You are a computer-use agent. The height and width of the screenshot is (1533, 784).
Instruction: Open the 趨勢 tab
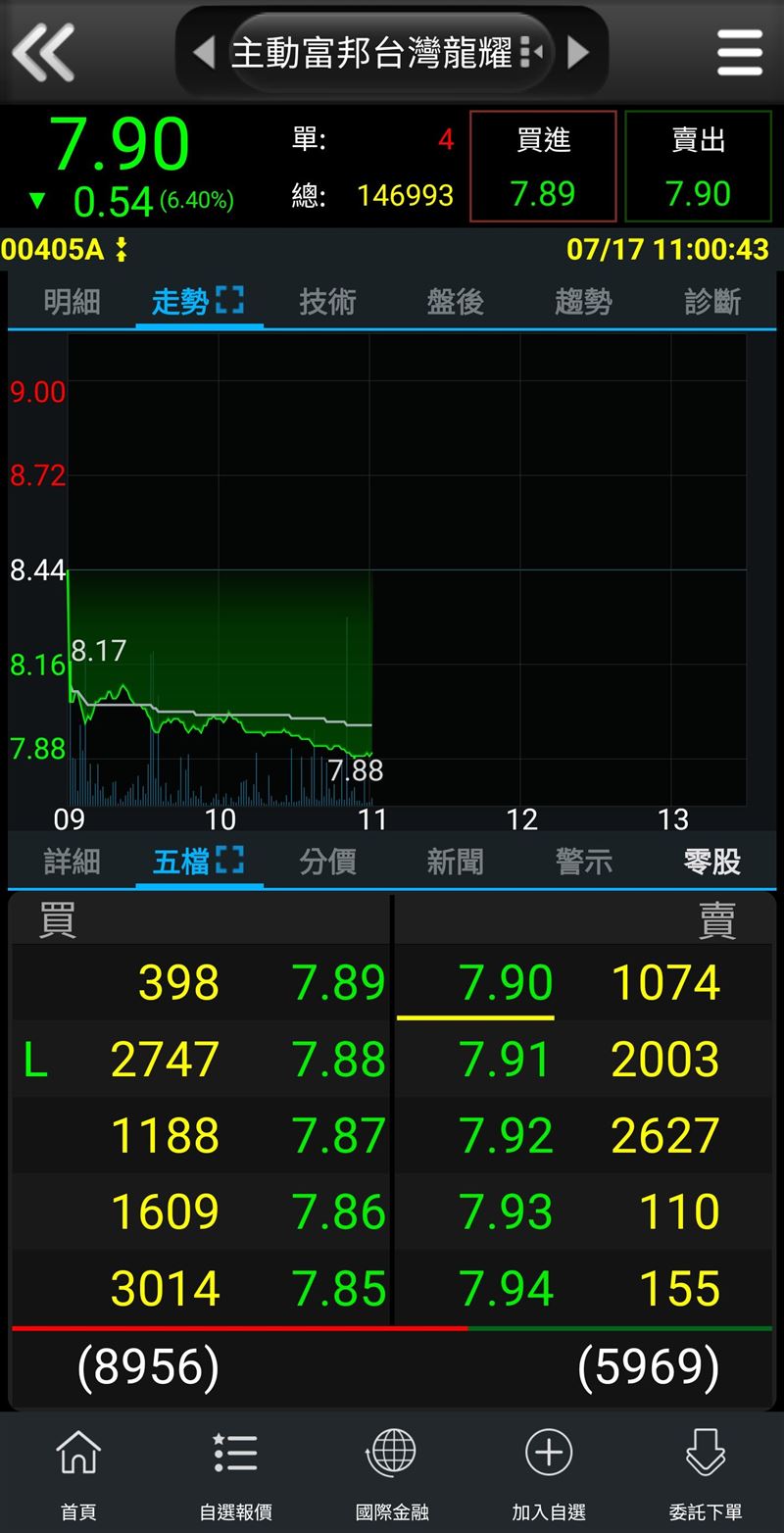tap(583, 302)
